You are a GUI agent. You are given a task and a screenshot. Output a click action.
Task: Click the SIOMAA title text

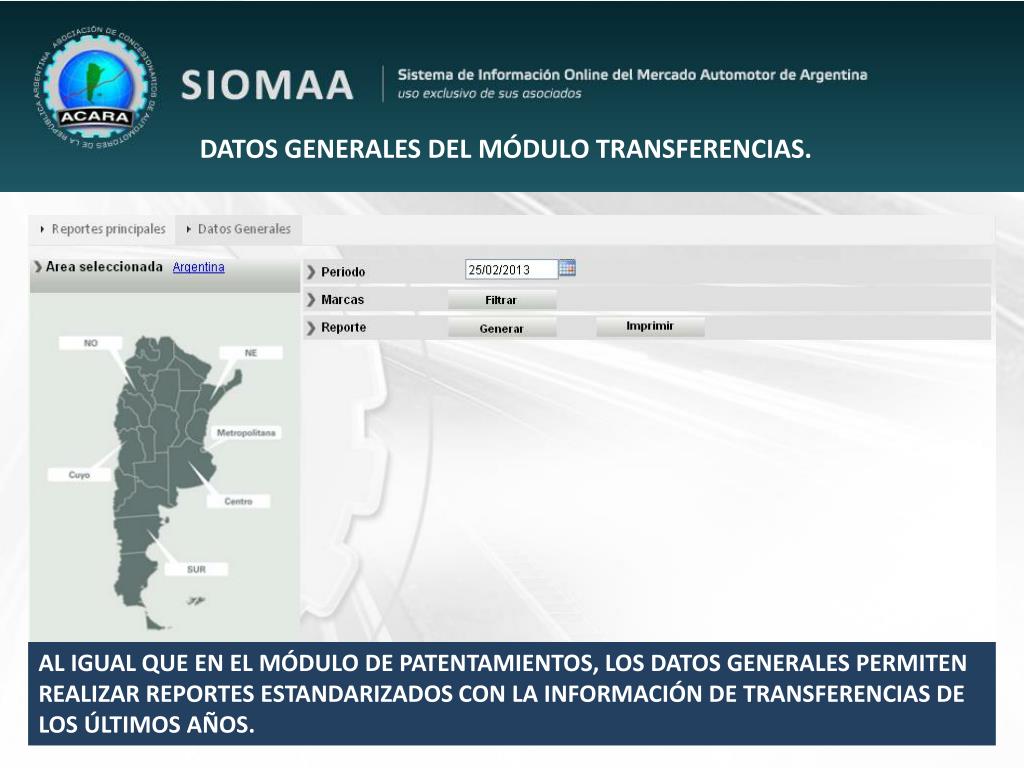[x=267, y=86]
